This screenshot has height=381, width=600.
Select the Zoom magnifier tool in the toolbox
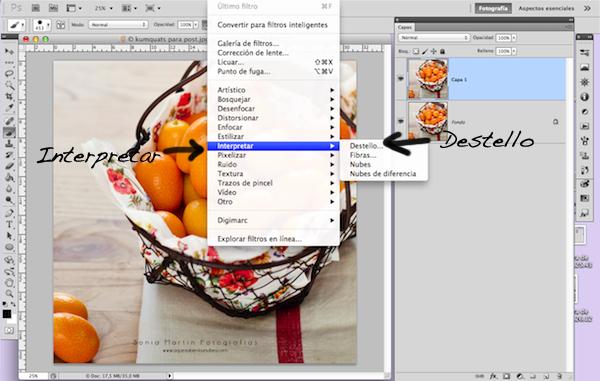(x=9, y=294)
